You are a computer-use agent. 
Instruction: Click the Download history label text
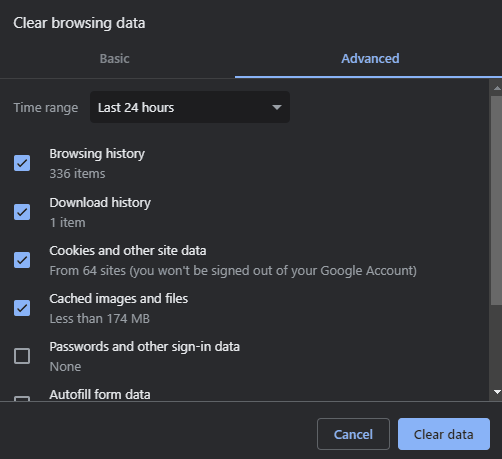click(100, 203)
